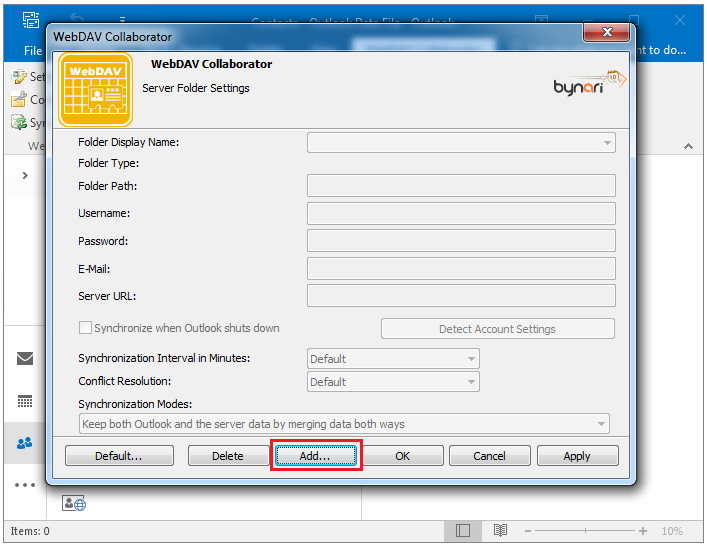Click the E-Mail input field
Image resolution: width=707 pixels, height=545 pixels.
[461, 269]
